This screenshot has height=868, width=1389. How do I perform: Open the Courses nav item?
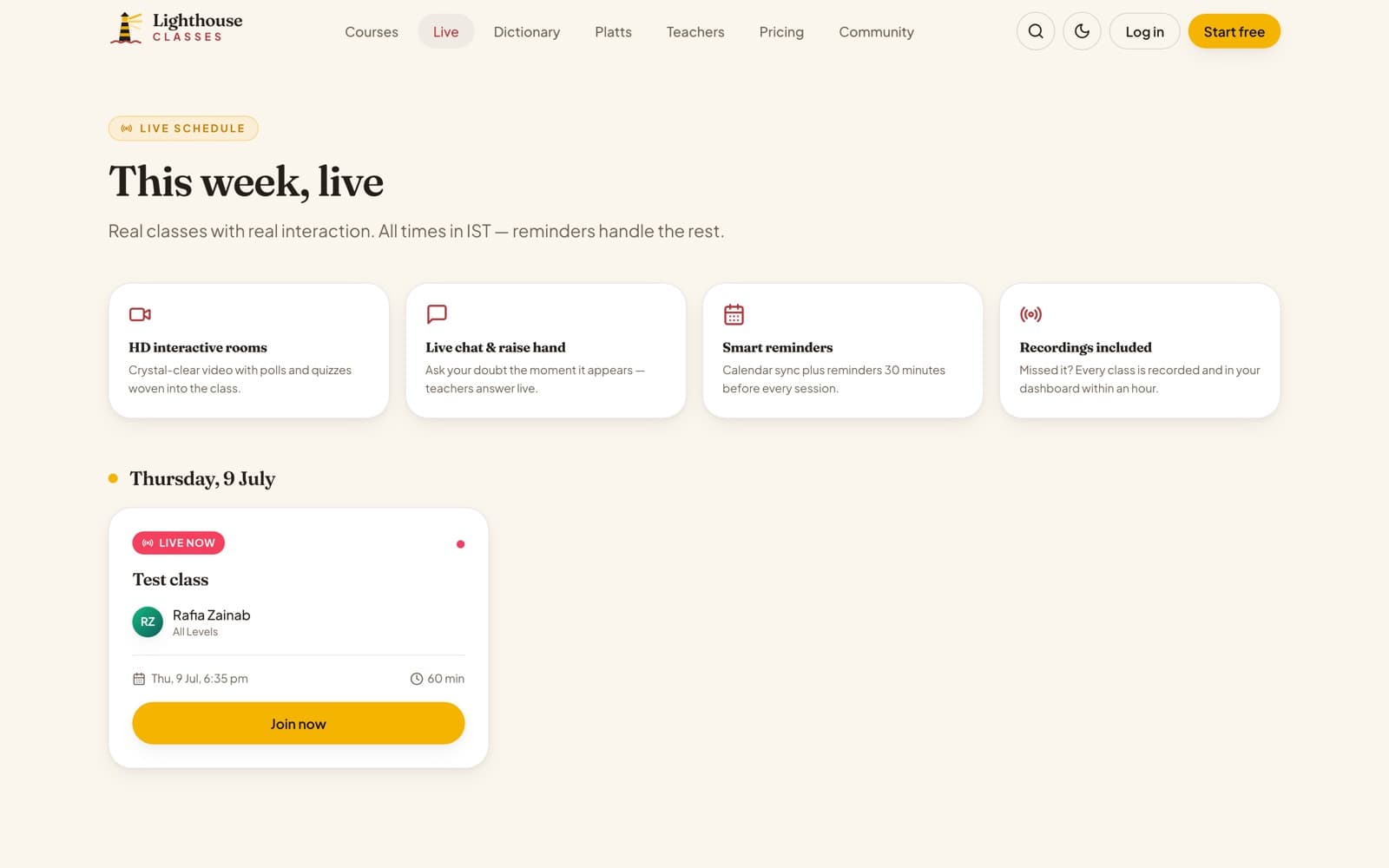click(x=372, y=32)
